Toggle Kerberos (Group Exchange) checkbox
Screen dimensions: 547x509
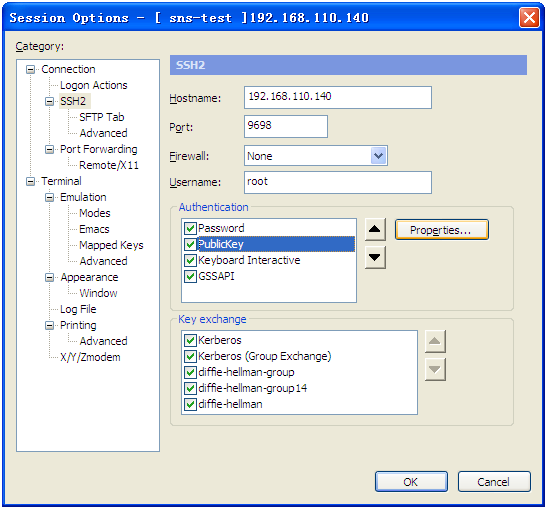click(x=190, y=356)
